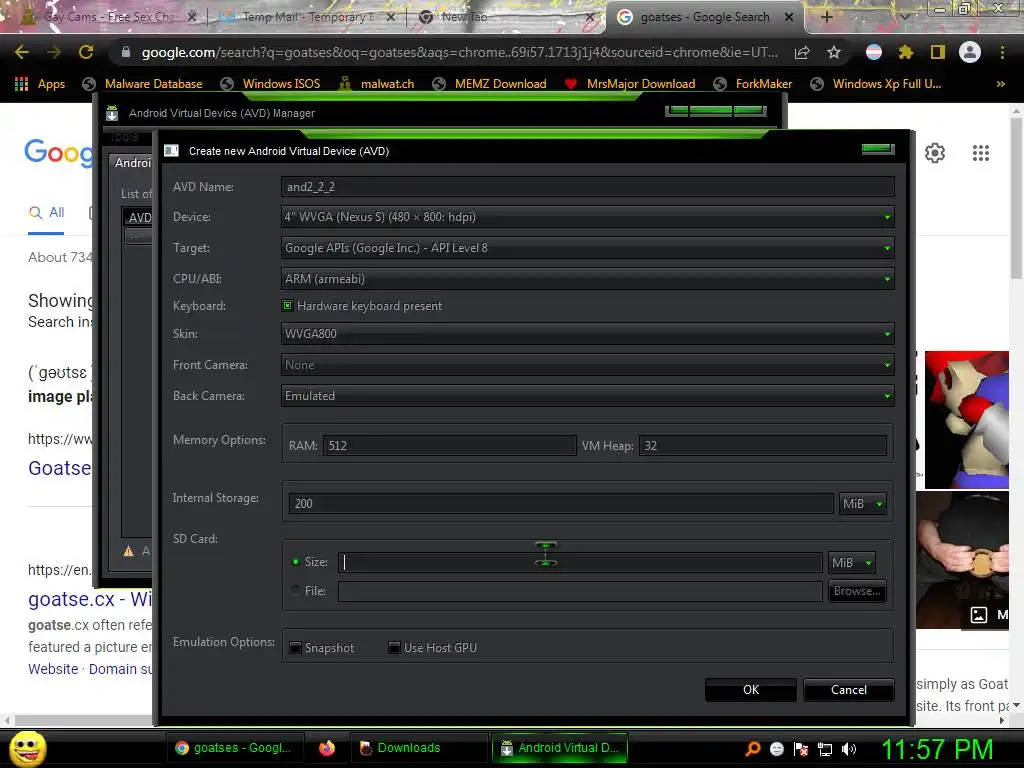This screenshot has width=1024, height=768.
Task: Open the Google apps grid icon
Action: tap(981, 153)
